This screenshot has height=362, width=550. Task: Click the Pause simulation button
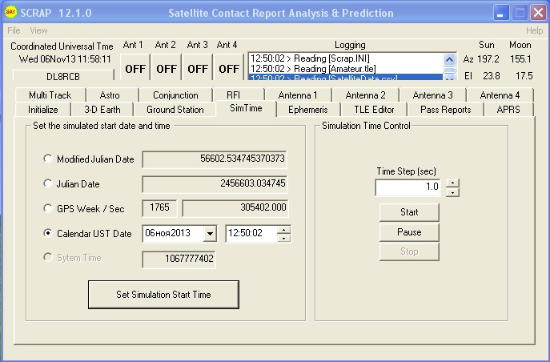(x=409, y=232)
